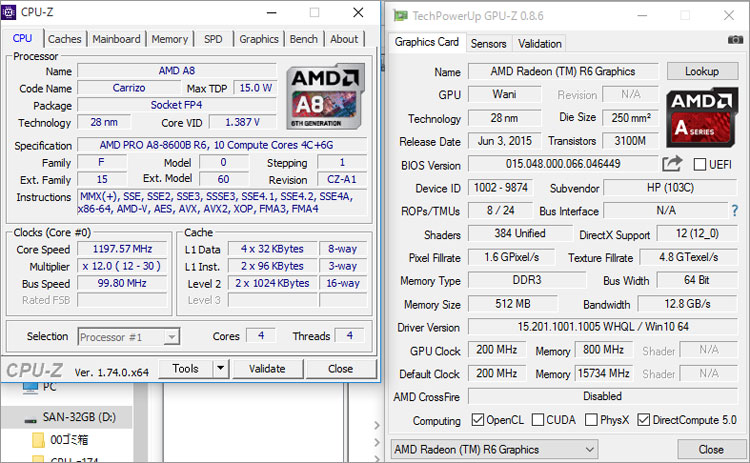Click the Shaders value 384 Unified

[520, 233]
